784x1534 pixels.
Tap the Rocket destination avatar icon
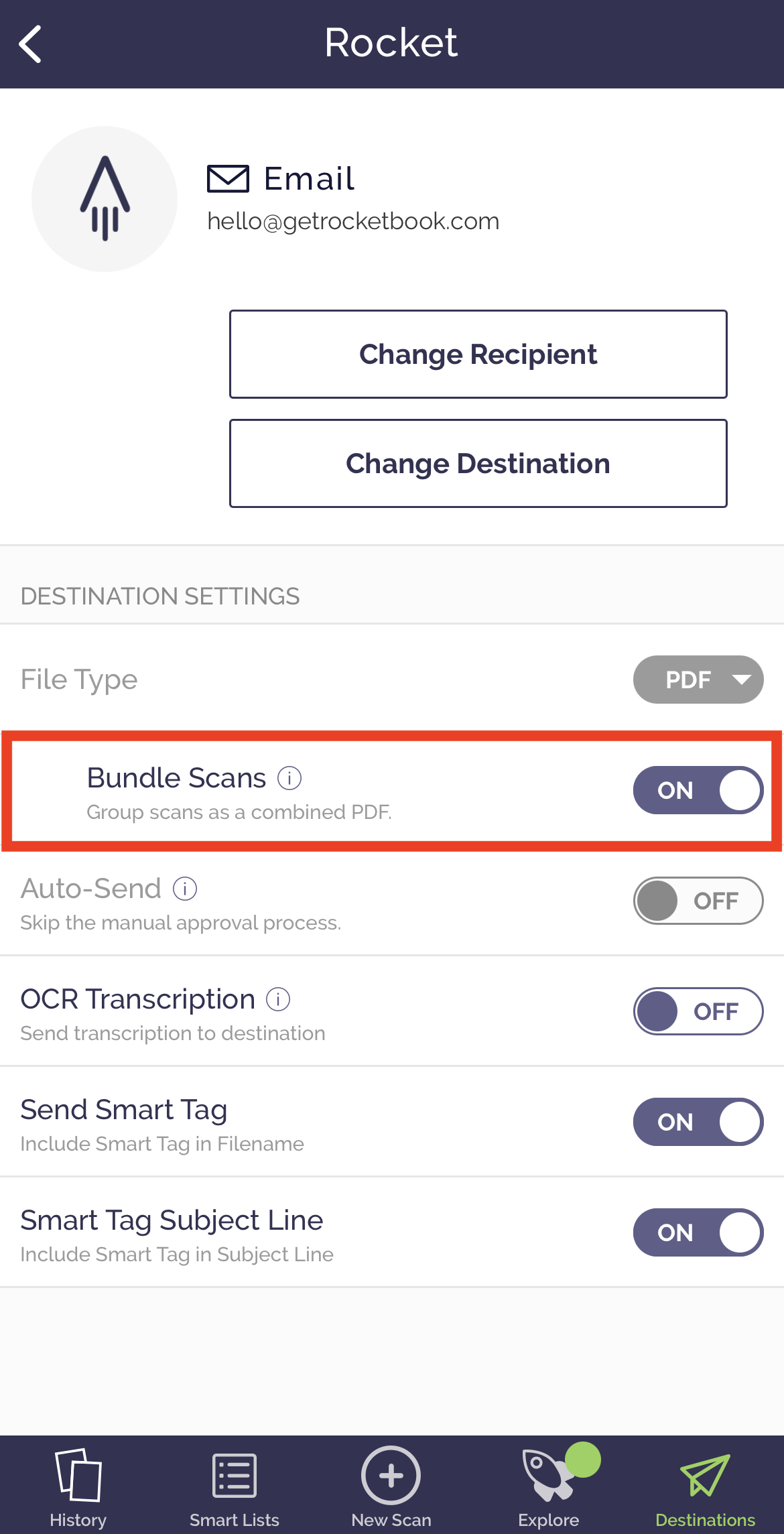pos(105,199)
